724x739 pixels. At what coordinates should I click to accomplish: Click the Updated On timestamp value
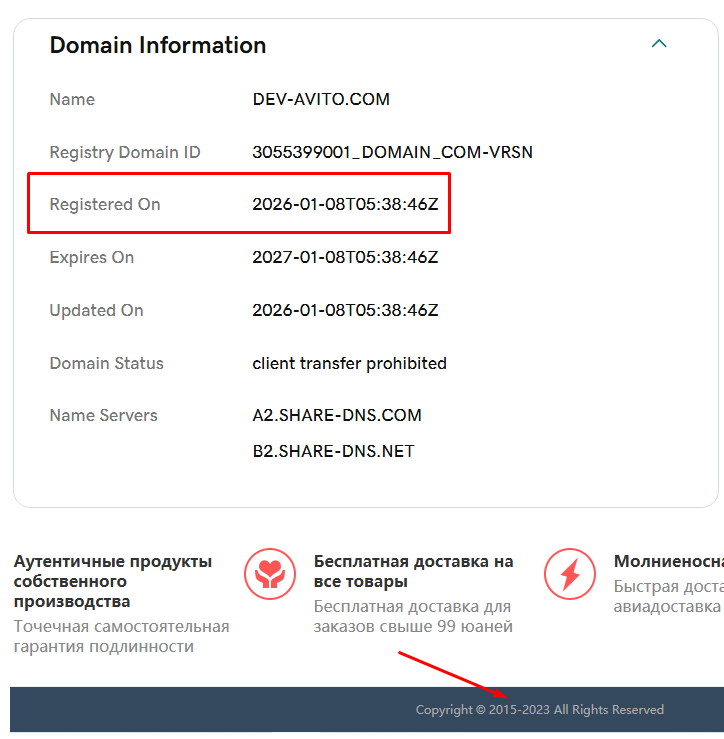click(x=346, y=310)
